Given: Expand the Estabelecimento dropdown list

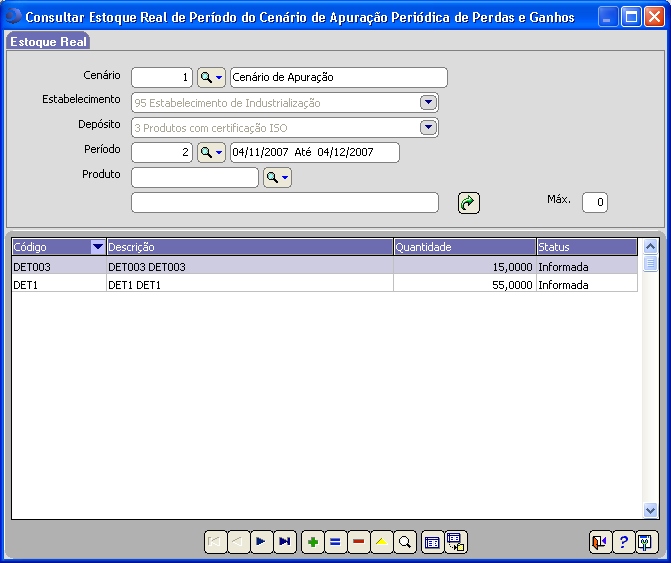Looking at the screenshot, I should (428, 102).
